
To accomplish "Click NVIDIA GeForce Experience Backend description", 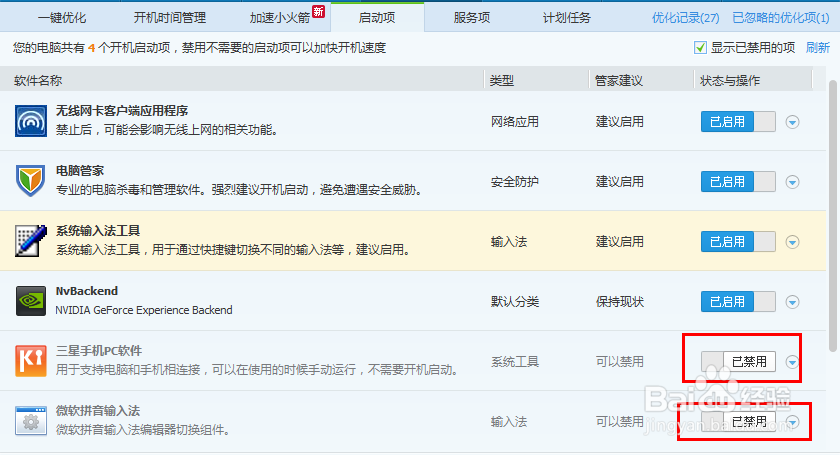I will tap(144, 310).
